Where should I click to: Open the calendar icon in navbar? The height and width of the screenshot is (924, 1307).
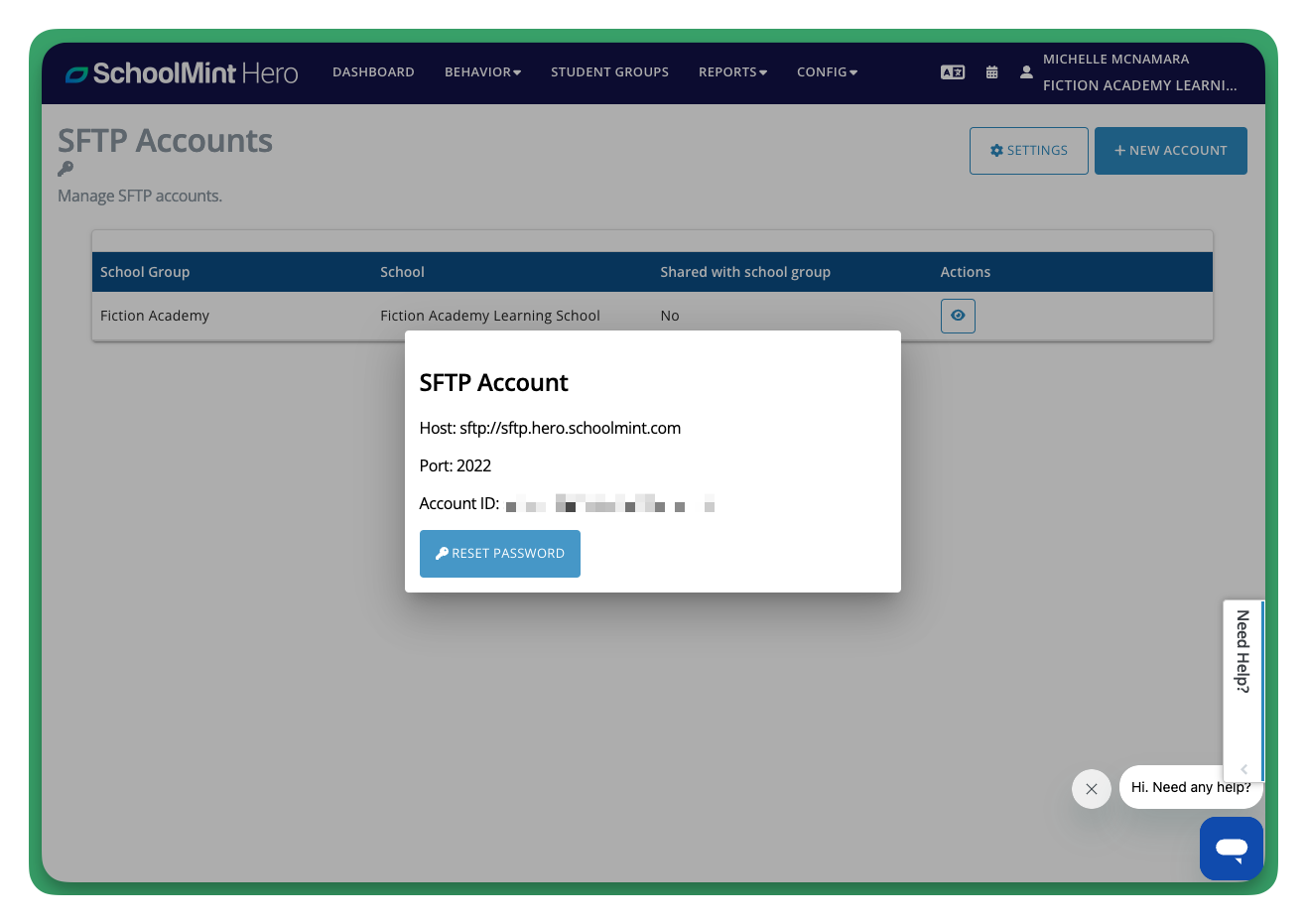click(991, 72)
